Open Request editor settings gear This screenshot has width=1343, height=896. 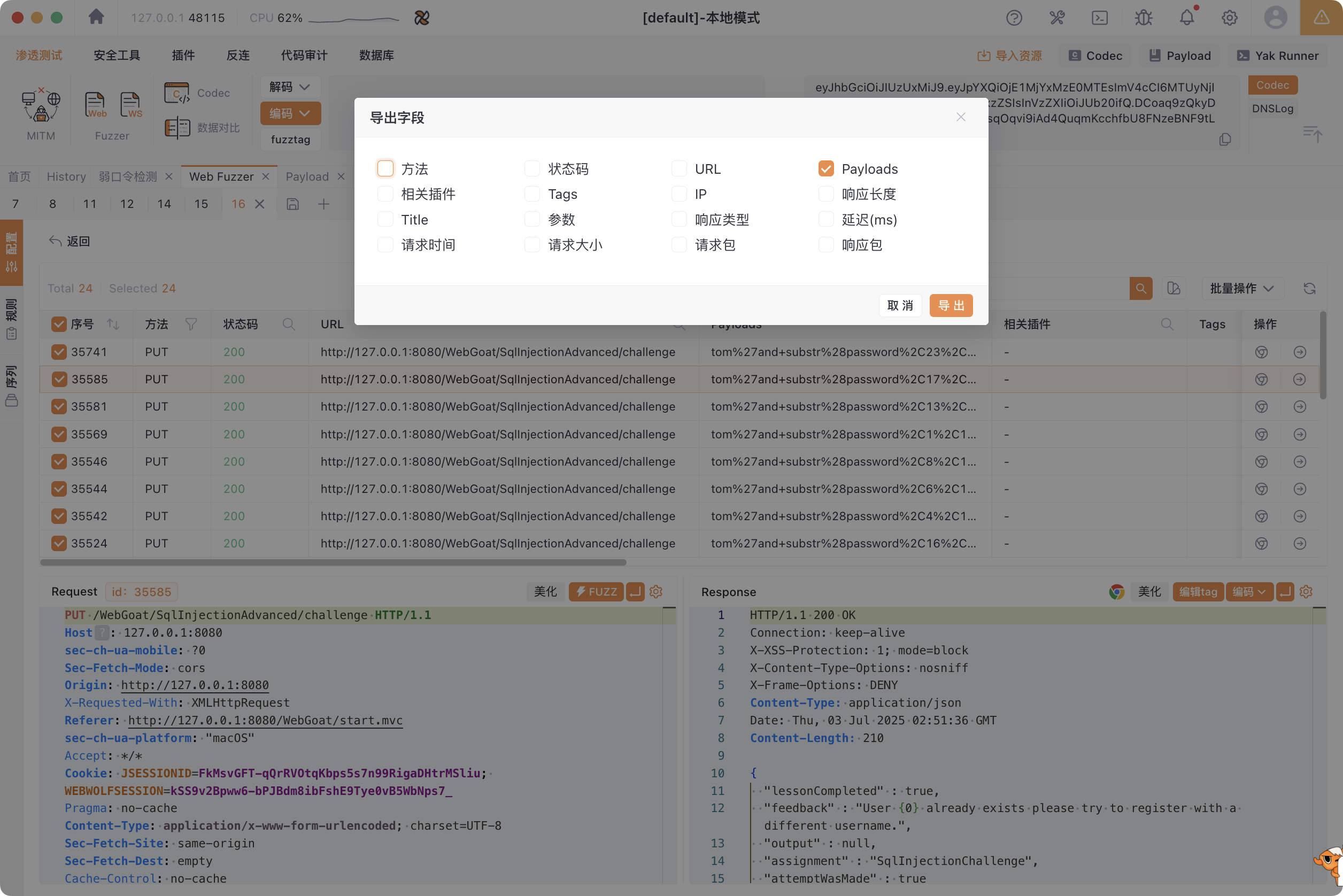[x=656, y=591]
